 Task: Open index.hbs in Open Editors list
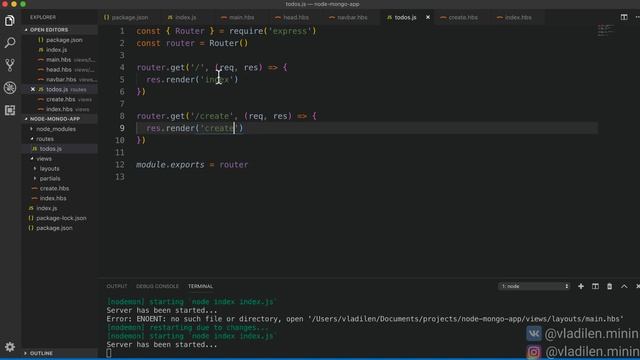(59, 109)
